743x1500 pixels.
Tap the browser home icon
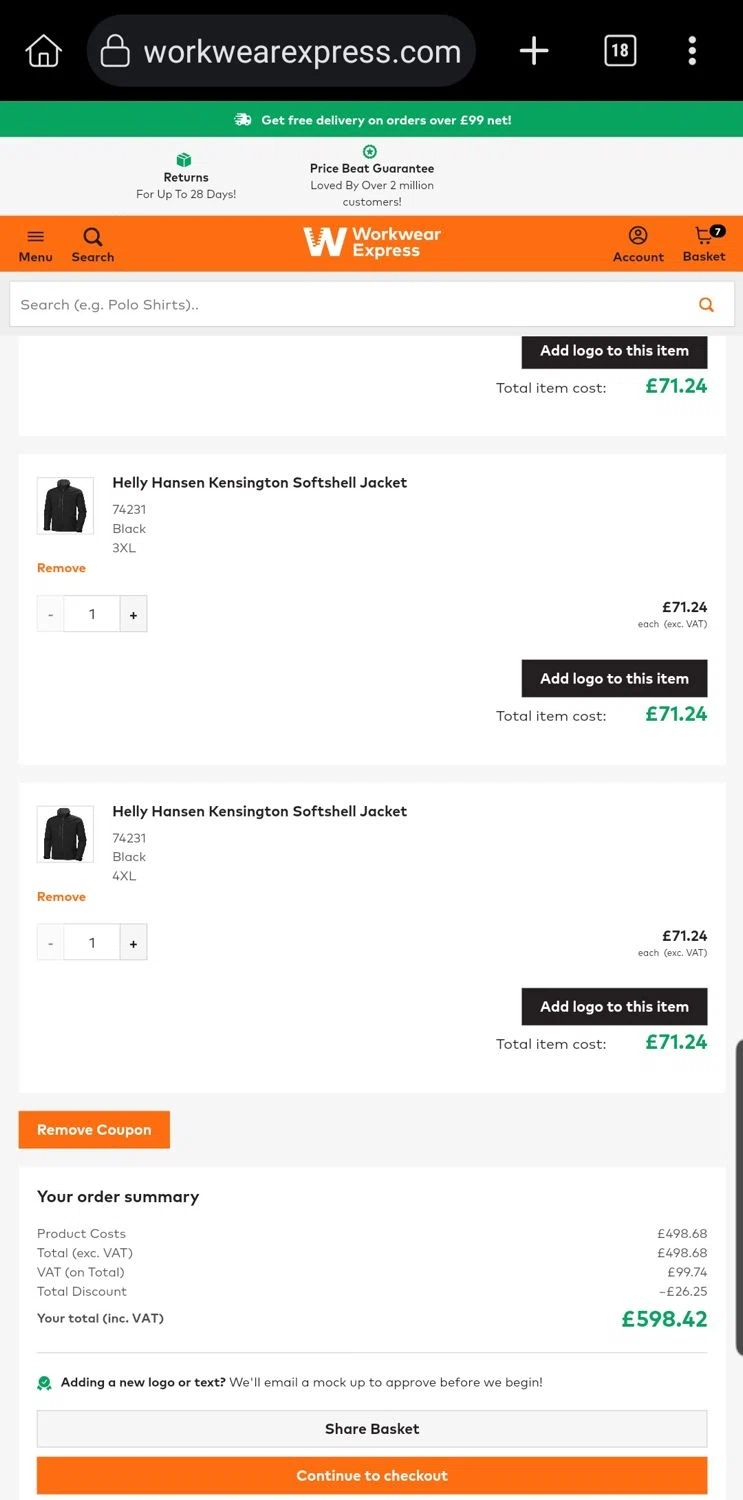coord(43,51)
